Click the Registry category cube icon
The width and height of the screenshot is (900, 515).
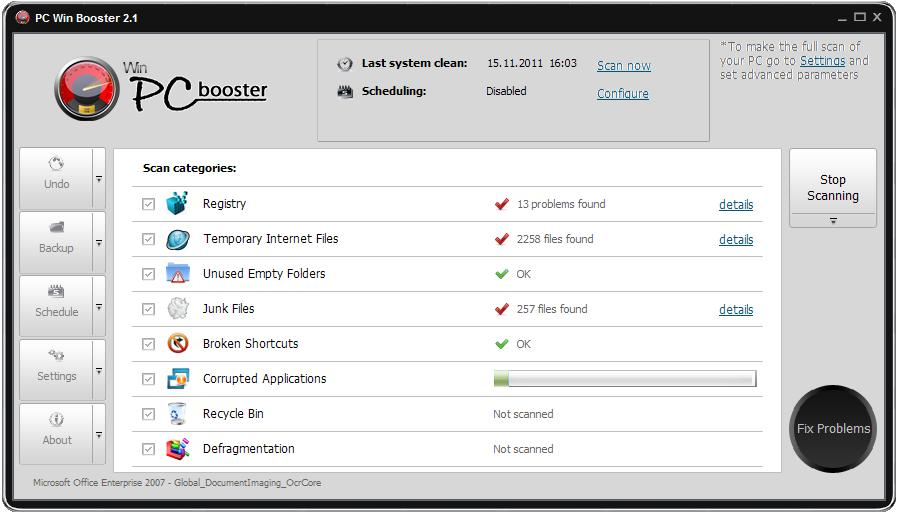coord(177,203)
